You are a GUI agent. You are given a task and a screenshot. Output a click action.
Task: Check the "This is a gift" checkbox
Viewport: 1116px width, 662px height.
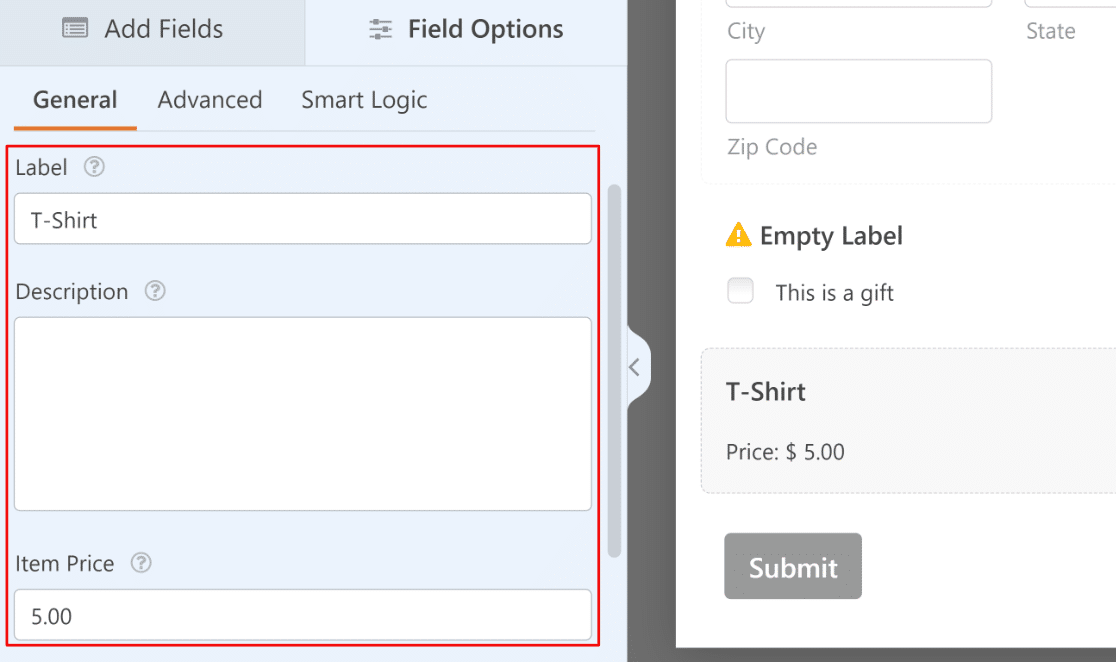point(740,290)
